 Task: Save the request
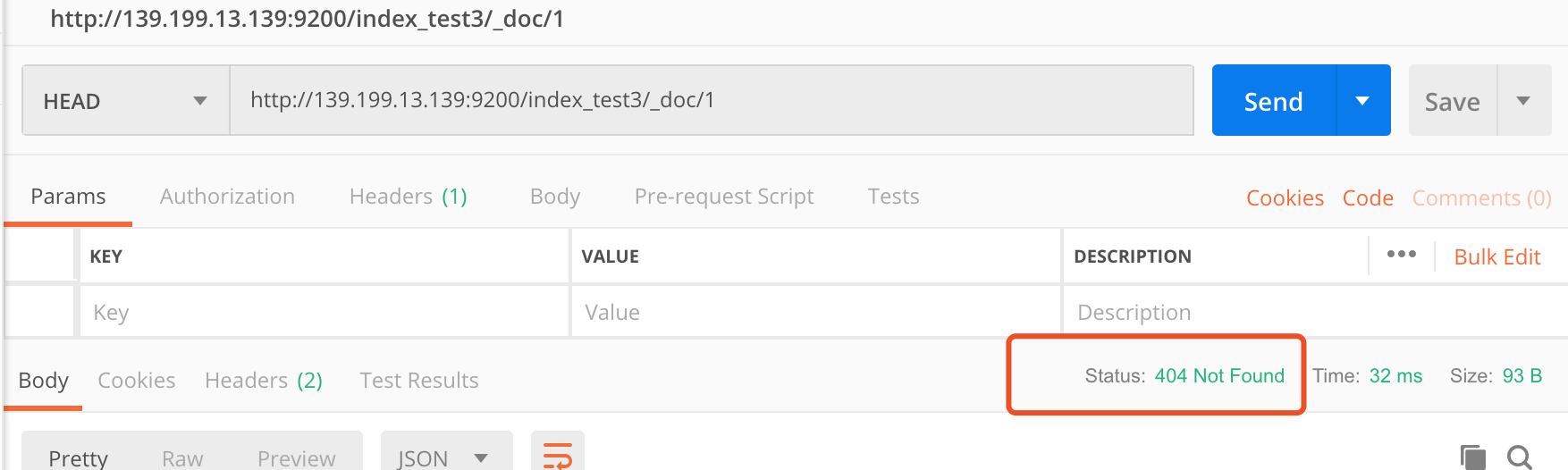tap(1453, 102)
